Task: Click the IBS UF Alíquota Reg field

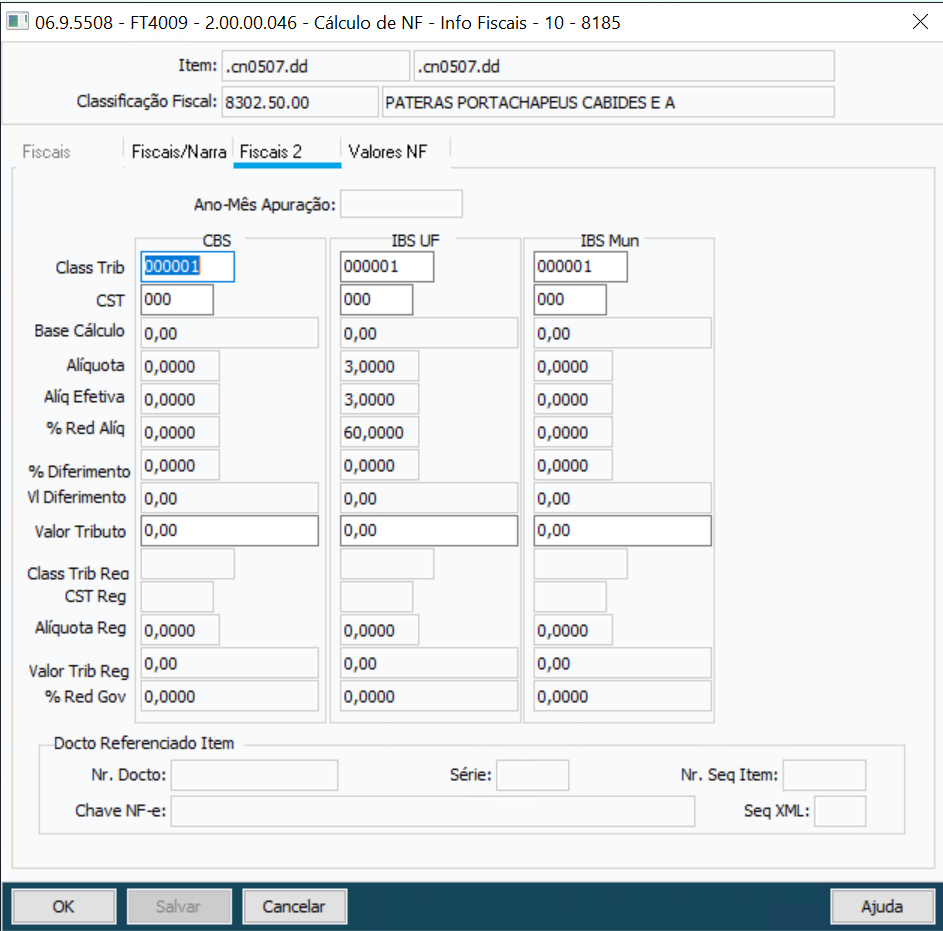Action: pyautogui.click(x=379, y=630)
